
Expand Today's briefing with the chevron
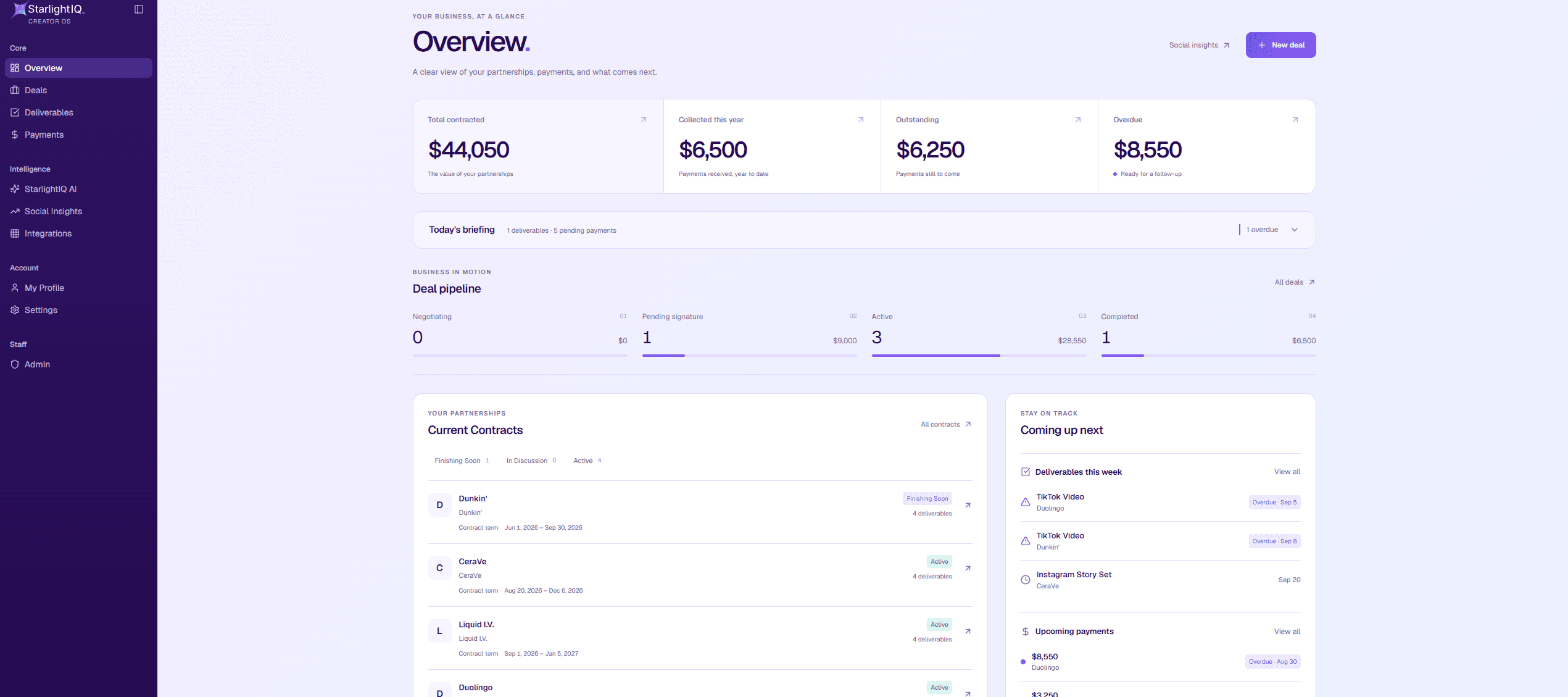[1295, 230]
